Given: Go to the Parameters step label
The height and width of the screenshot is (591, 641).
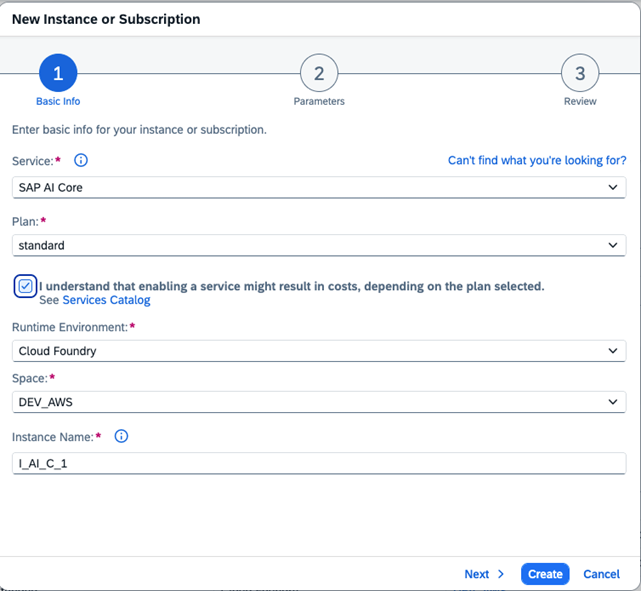Looking at the screenshot, I should (319, 102).
